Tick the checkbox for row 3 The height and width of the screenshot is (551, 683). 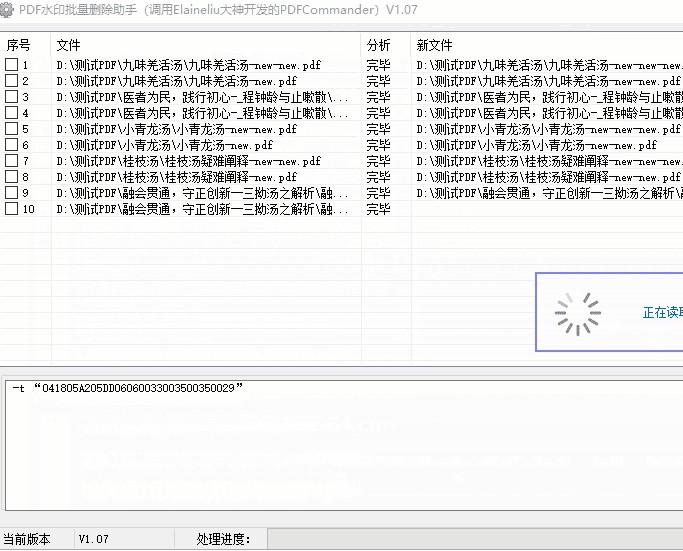click(x=12, y=97)
